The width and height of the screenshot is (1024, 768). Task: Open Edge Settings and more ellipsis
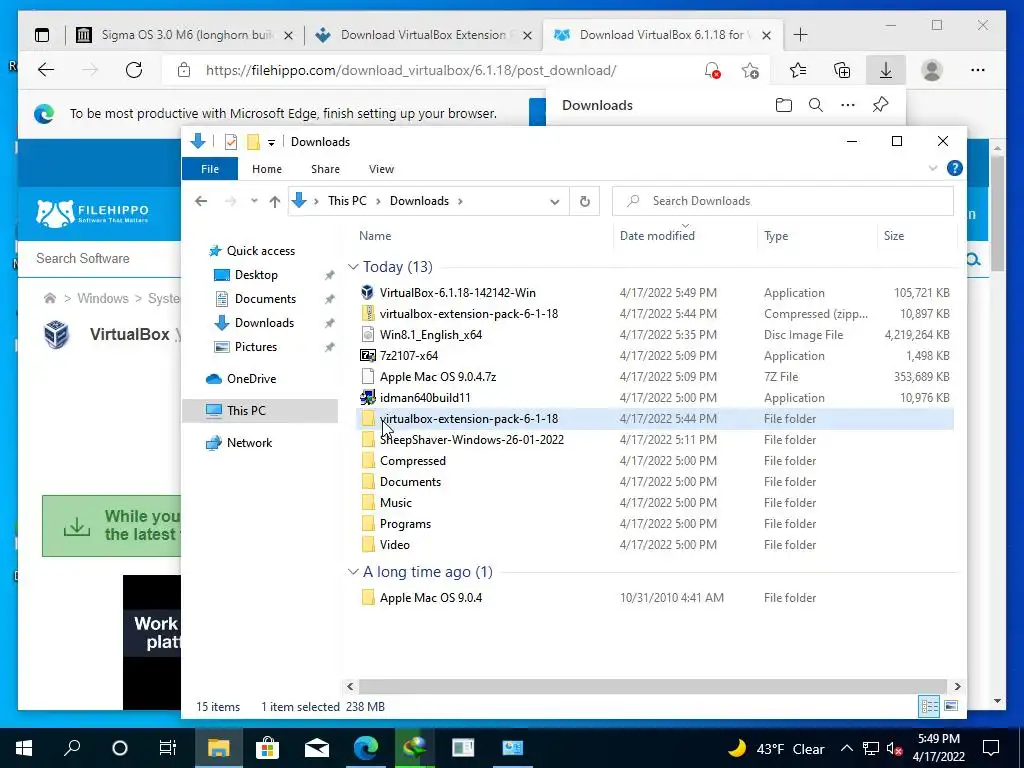[978, 70]
